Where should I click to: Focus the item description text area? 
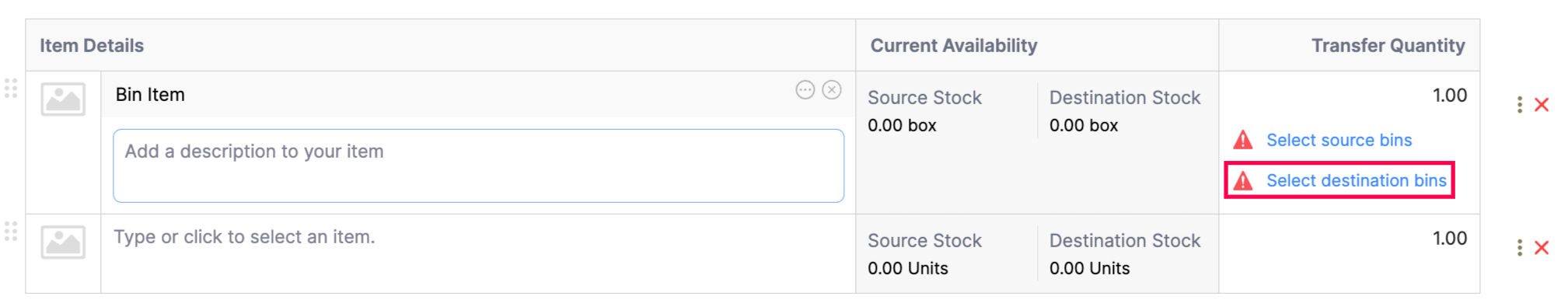(478, 166)
